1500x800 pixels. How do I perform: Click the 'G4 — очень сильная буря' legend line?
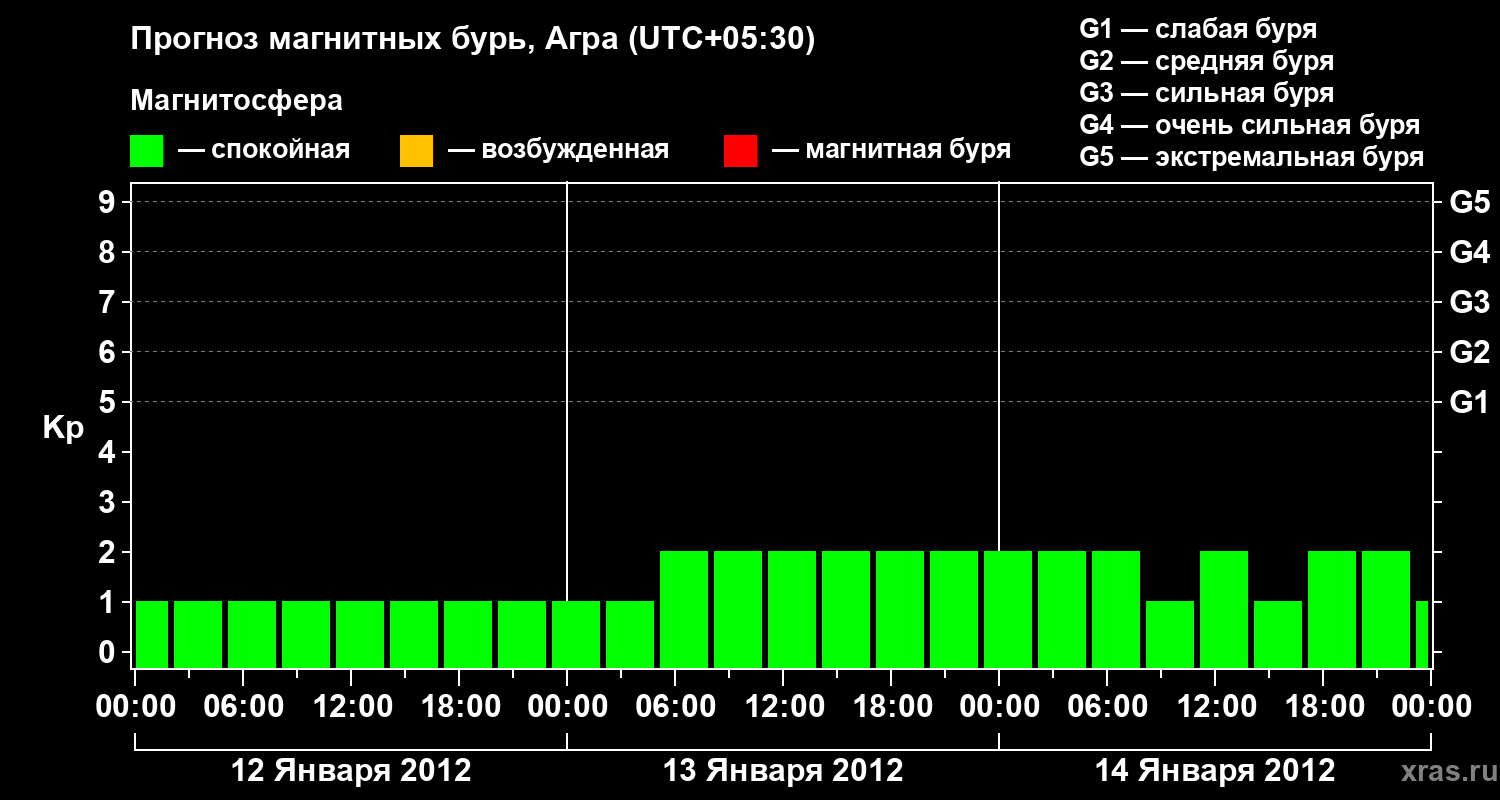pos(1250,125)
